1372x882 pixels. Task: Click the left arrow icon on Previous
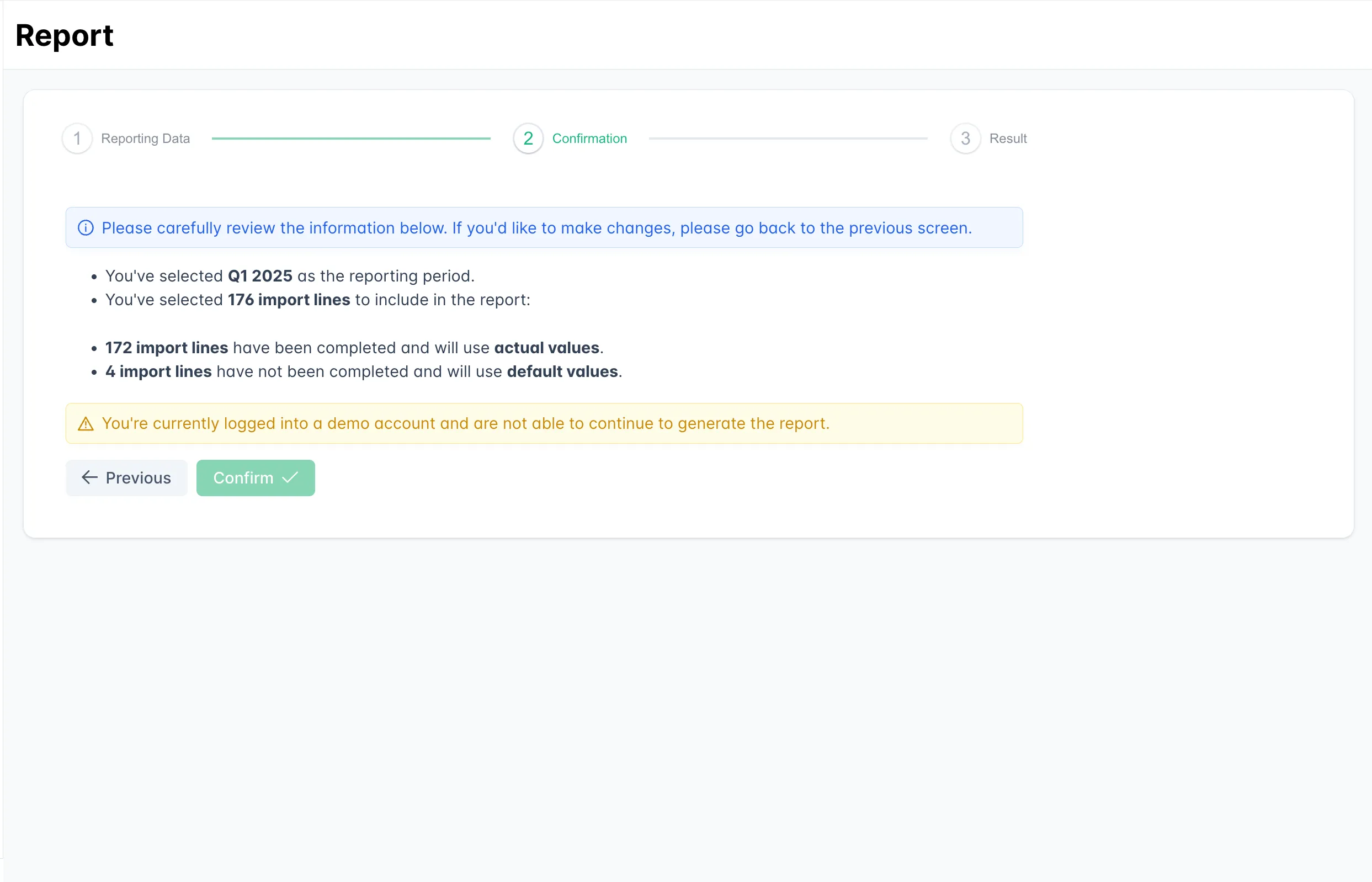tap(89, 477)
